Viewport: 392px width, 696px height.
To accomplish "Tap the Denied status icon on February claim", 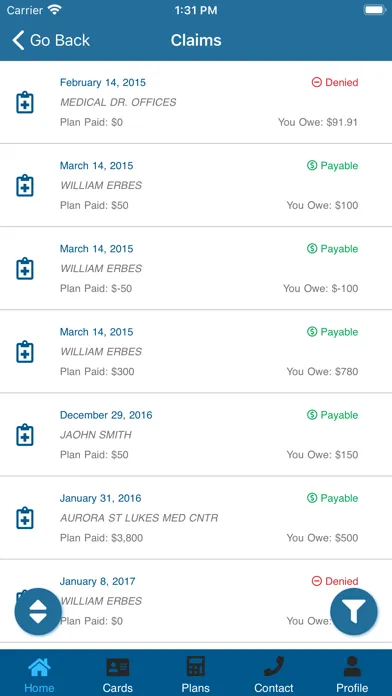I will click(316, 83).
